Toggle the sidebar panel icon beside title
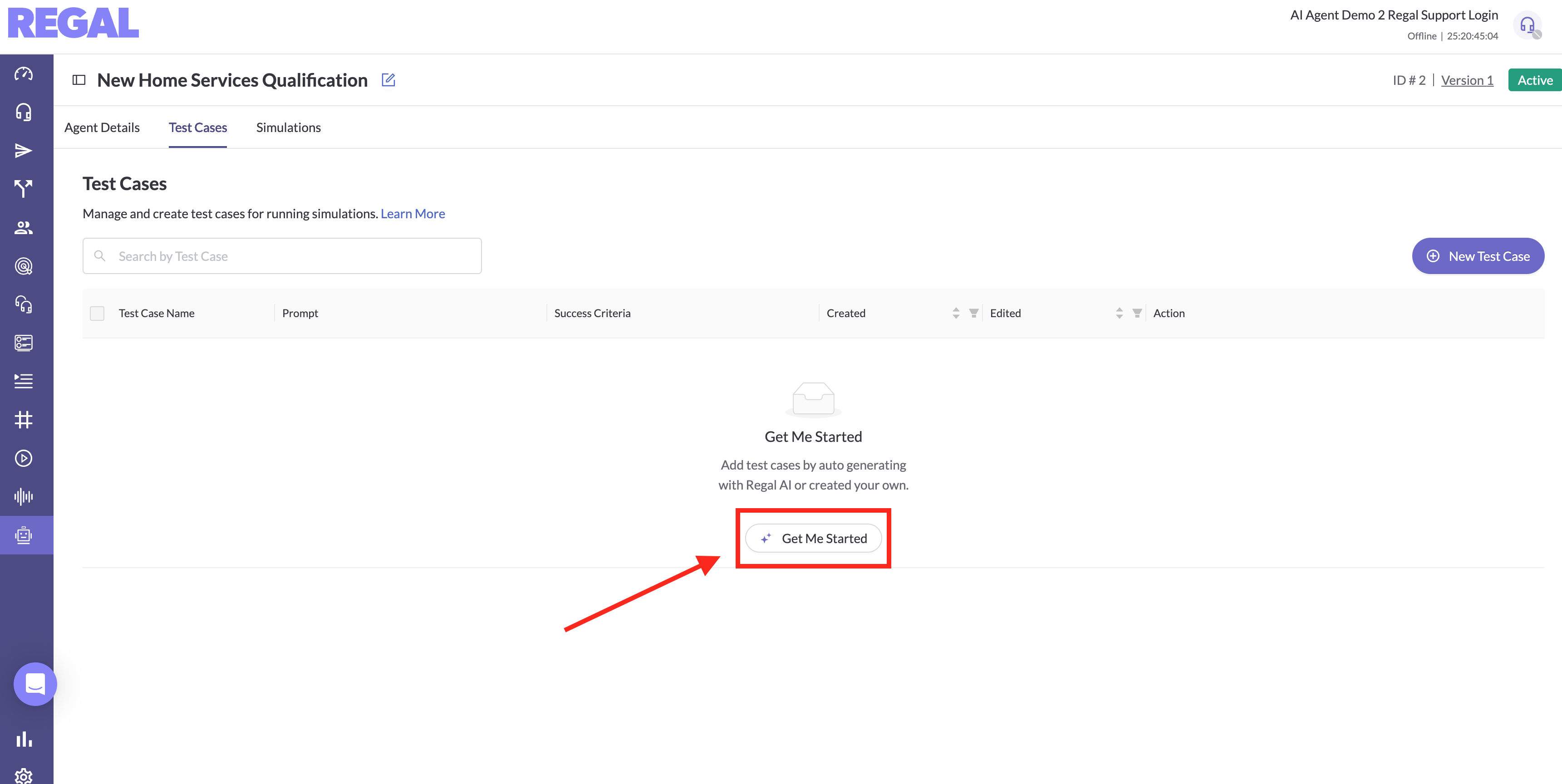This screenshot has height=784, width=1562. click(x=79, y=80)
